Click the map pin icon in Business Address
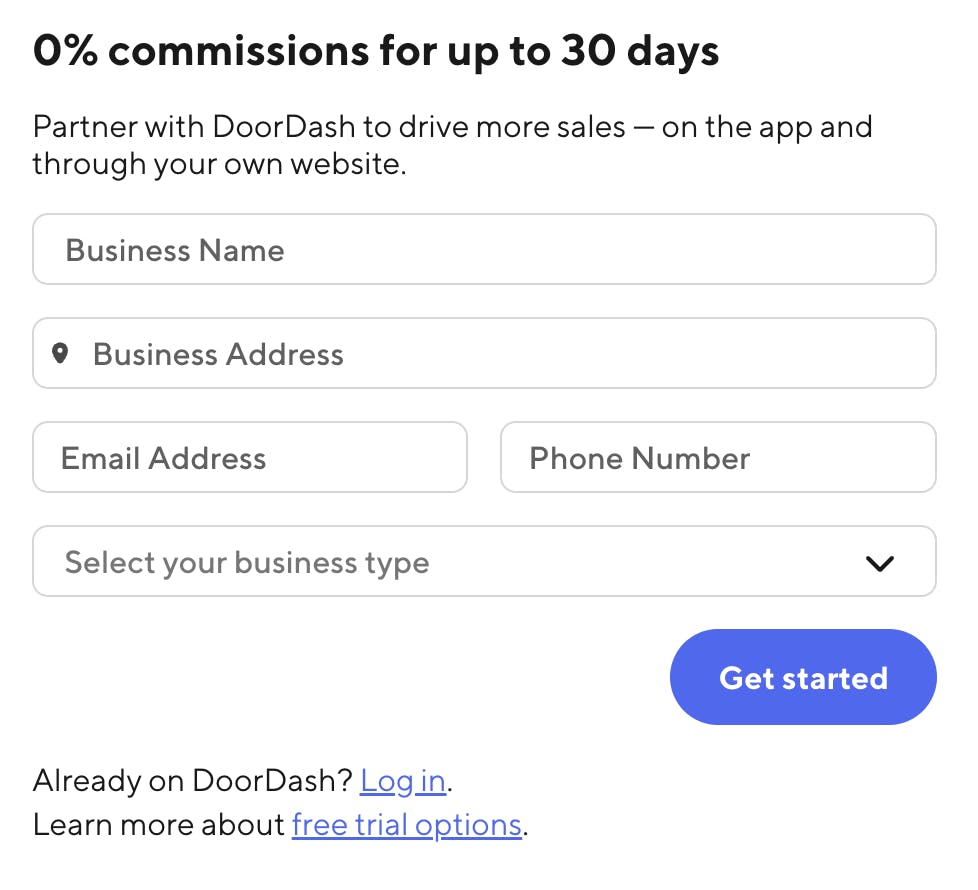This screenshot has height=890, width=978. pos(61,354)
